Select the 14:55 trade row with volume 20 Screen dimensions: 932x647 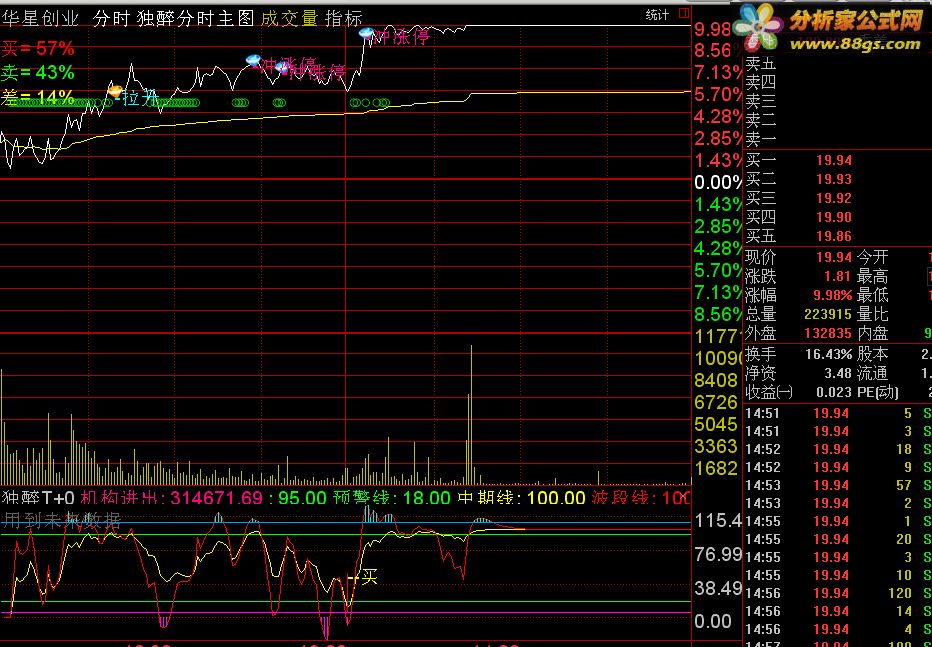[837, 539]
